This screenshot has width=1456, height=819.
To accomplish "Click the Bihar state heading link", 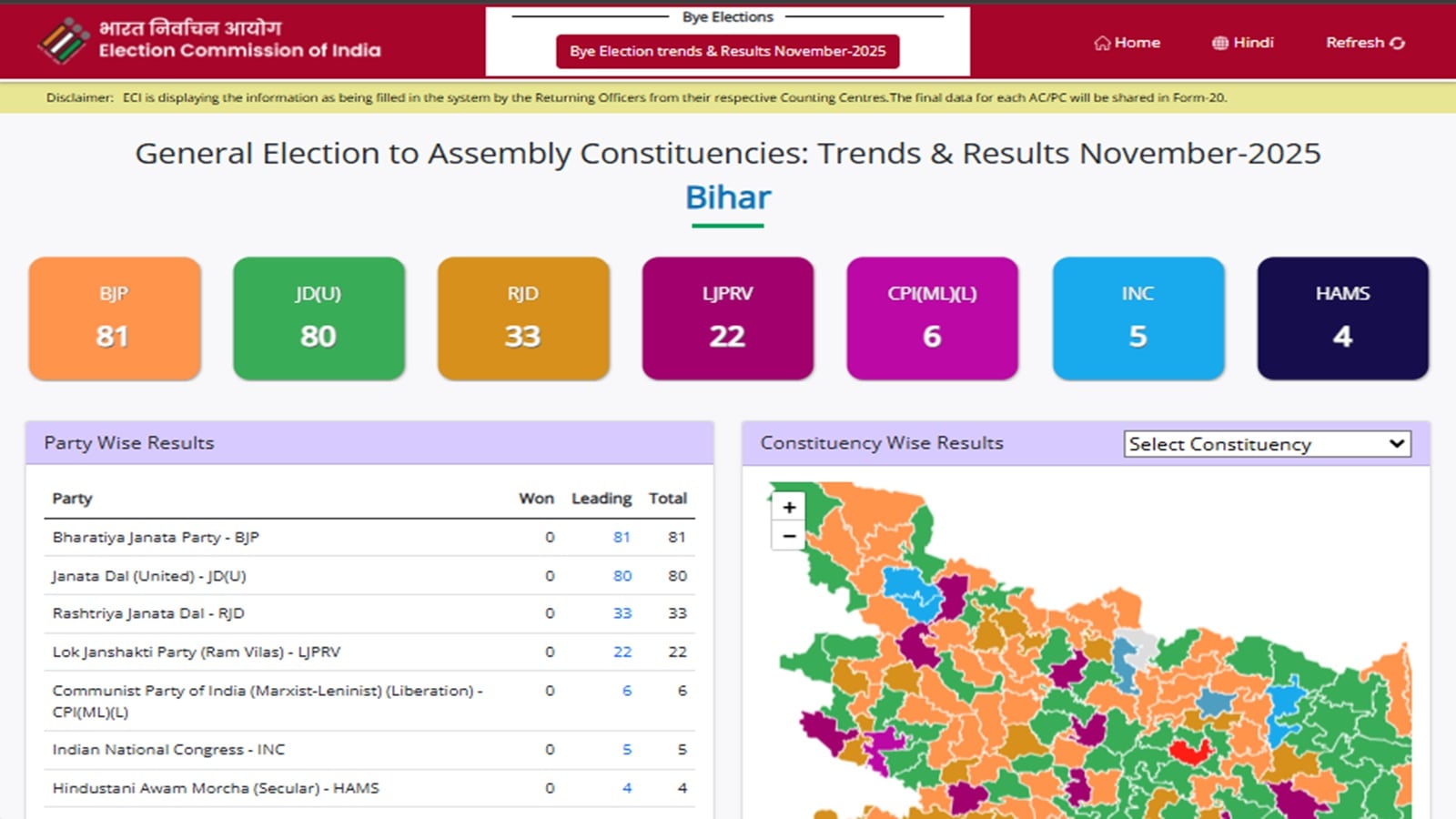I will click(x=727, y=197).
